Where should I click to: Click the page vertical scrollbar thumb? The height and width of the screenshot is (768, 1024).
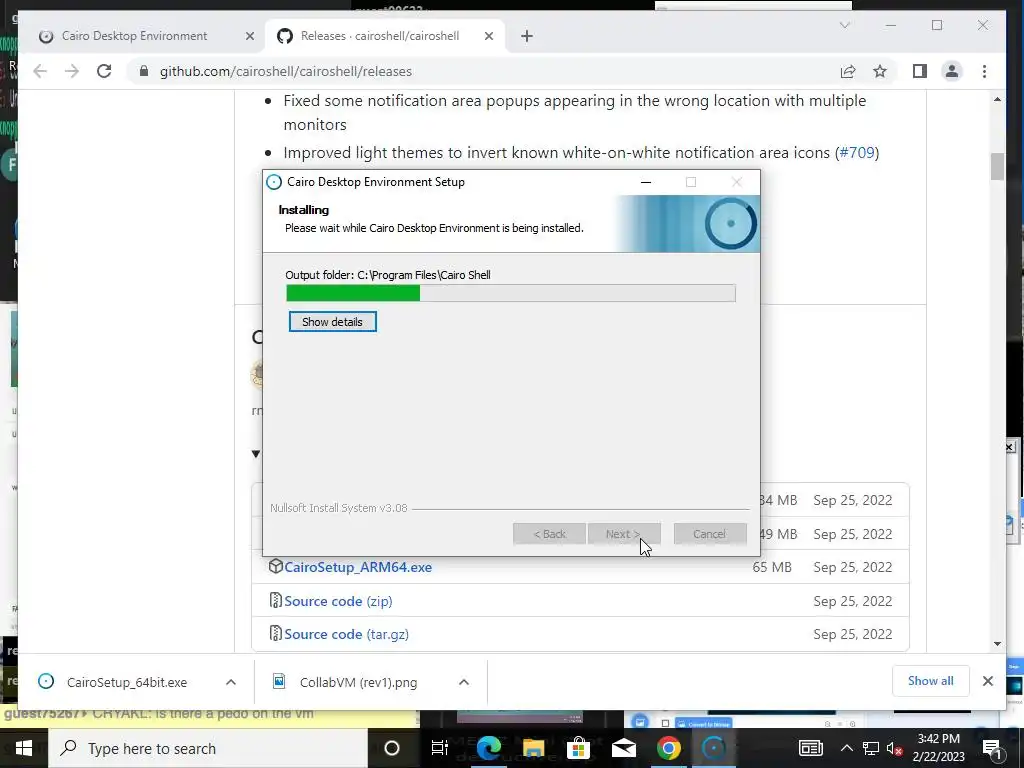[997, 166]
